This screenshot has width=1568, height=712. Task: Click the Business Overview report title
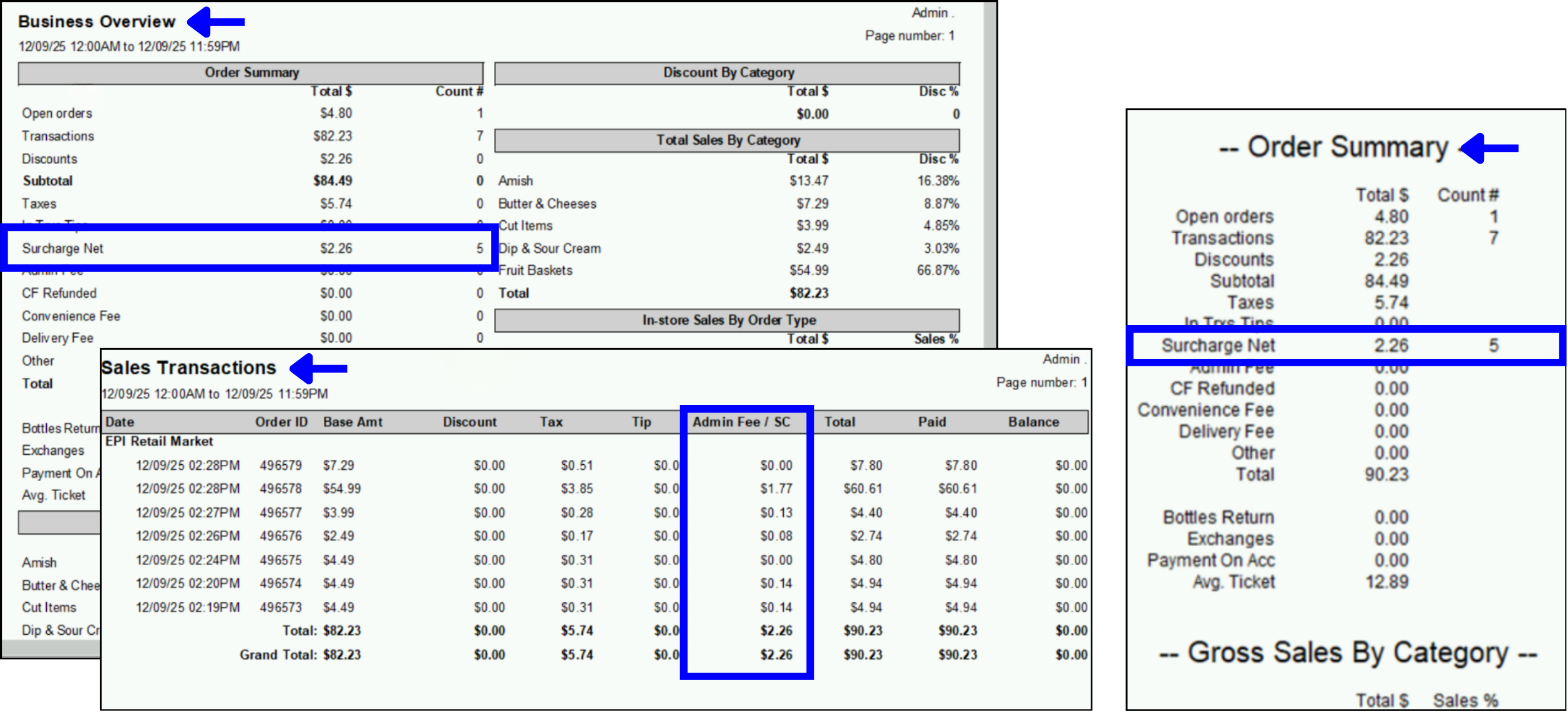tap(97, 21)
